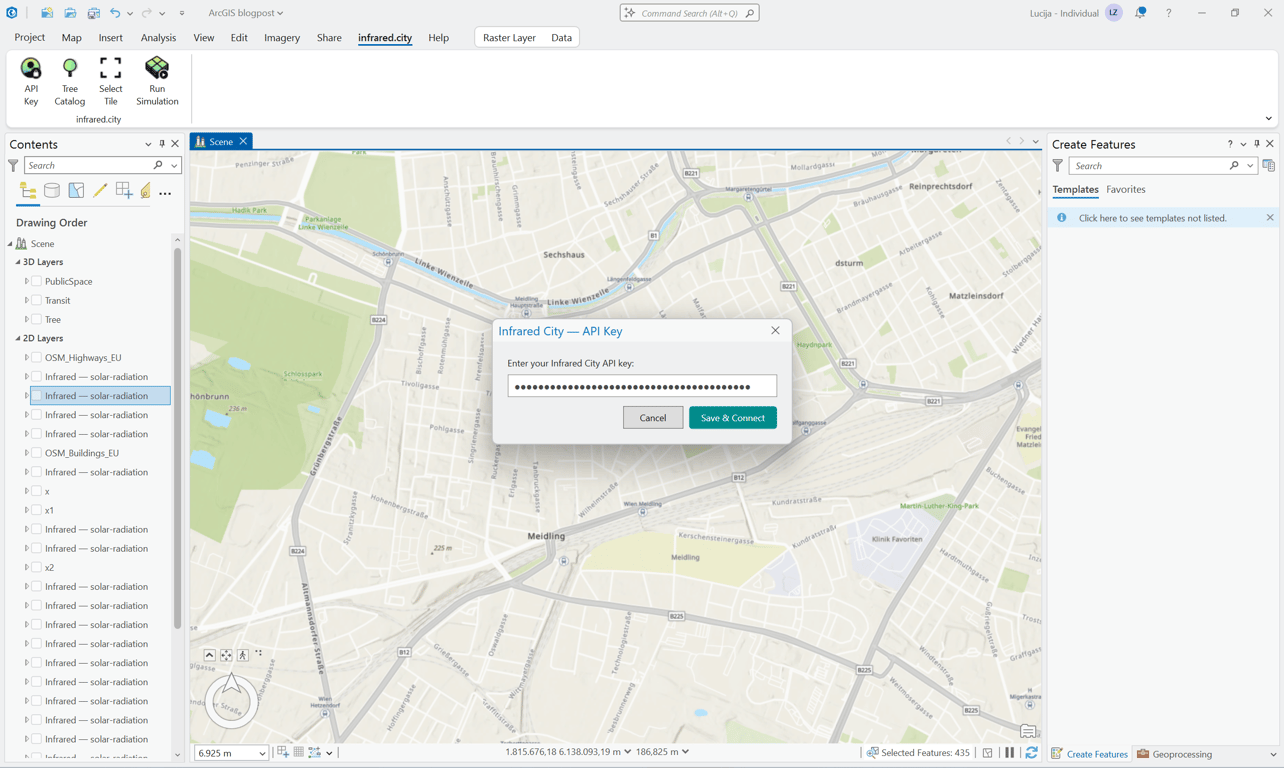Viewport: 1284px width, 768px height.
Task: Open the Lucija user account badge
Action: (x=1113, y=13)
